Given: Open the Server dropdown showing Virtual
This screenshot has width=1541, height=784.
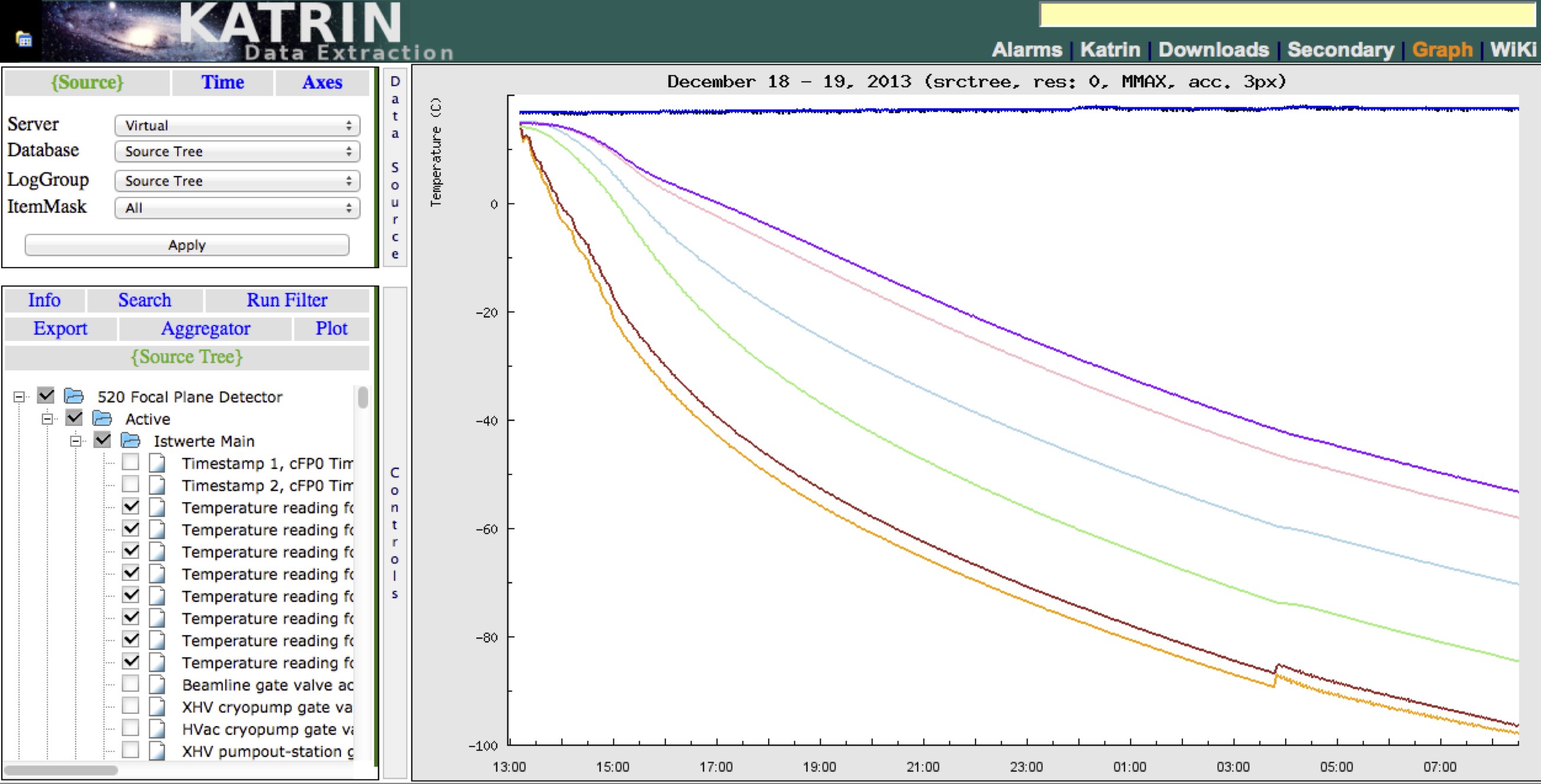Looking at the screenshot, I should point(237,126).
